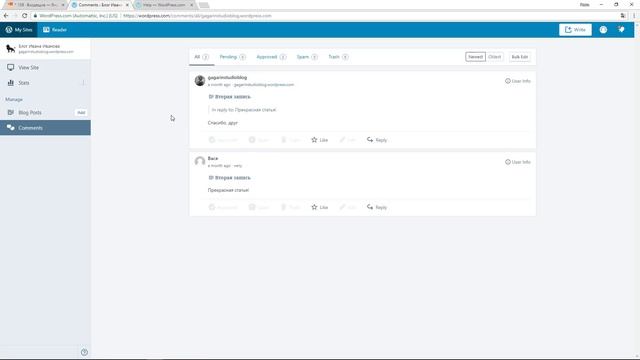
Task: Click the comment text Прекрасная статья by Вася
Action: click(x=228, y=190)
